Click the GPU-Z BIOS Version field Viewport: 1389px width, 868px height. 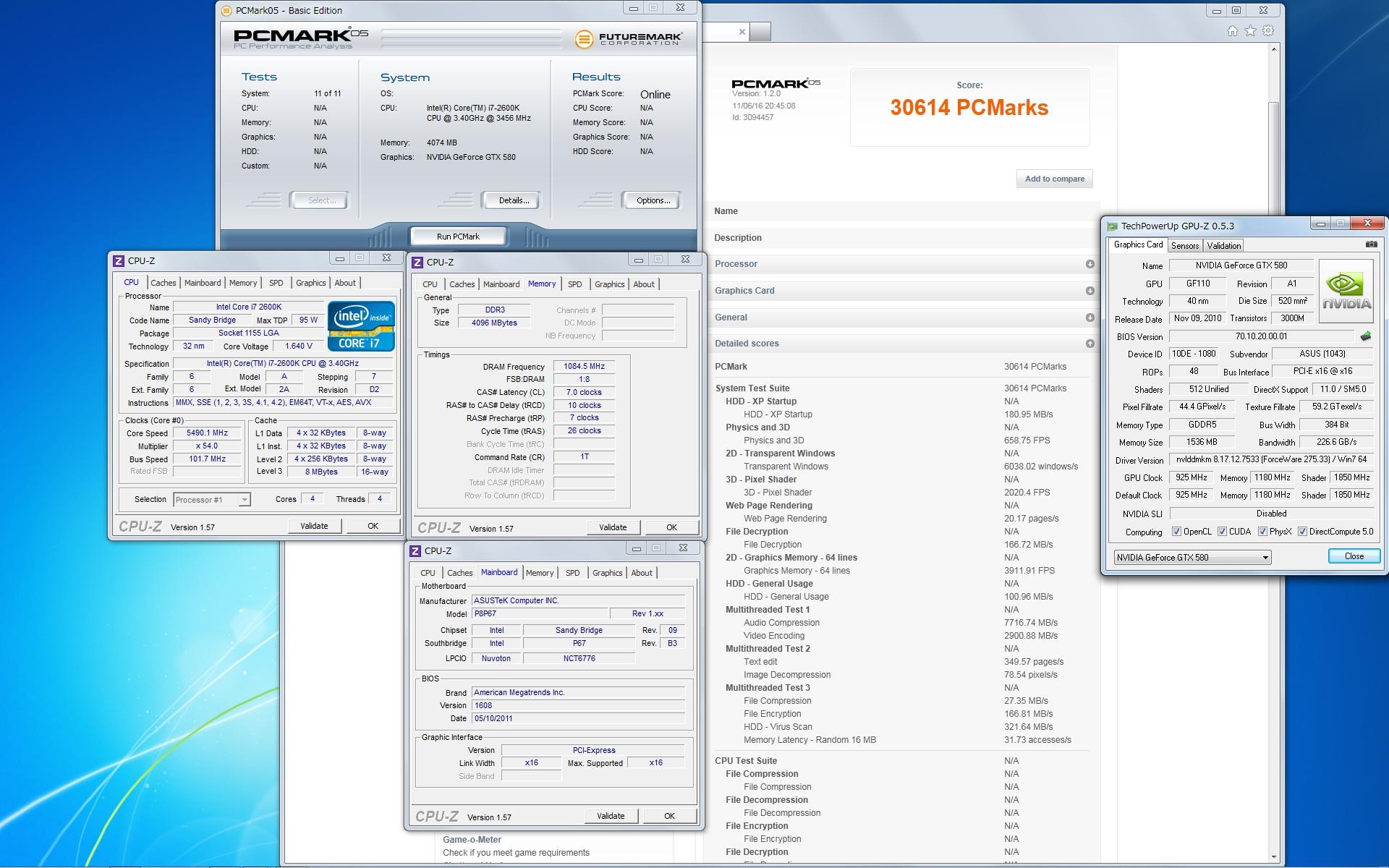(x=1261, y=336)
